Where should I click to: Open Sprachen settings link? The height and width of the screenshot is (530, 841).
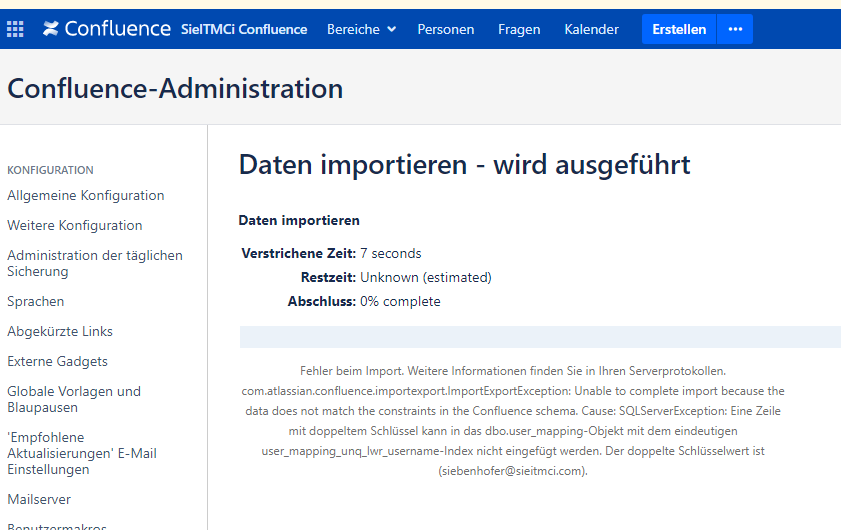click(x=35, y=301)
